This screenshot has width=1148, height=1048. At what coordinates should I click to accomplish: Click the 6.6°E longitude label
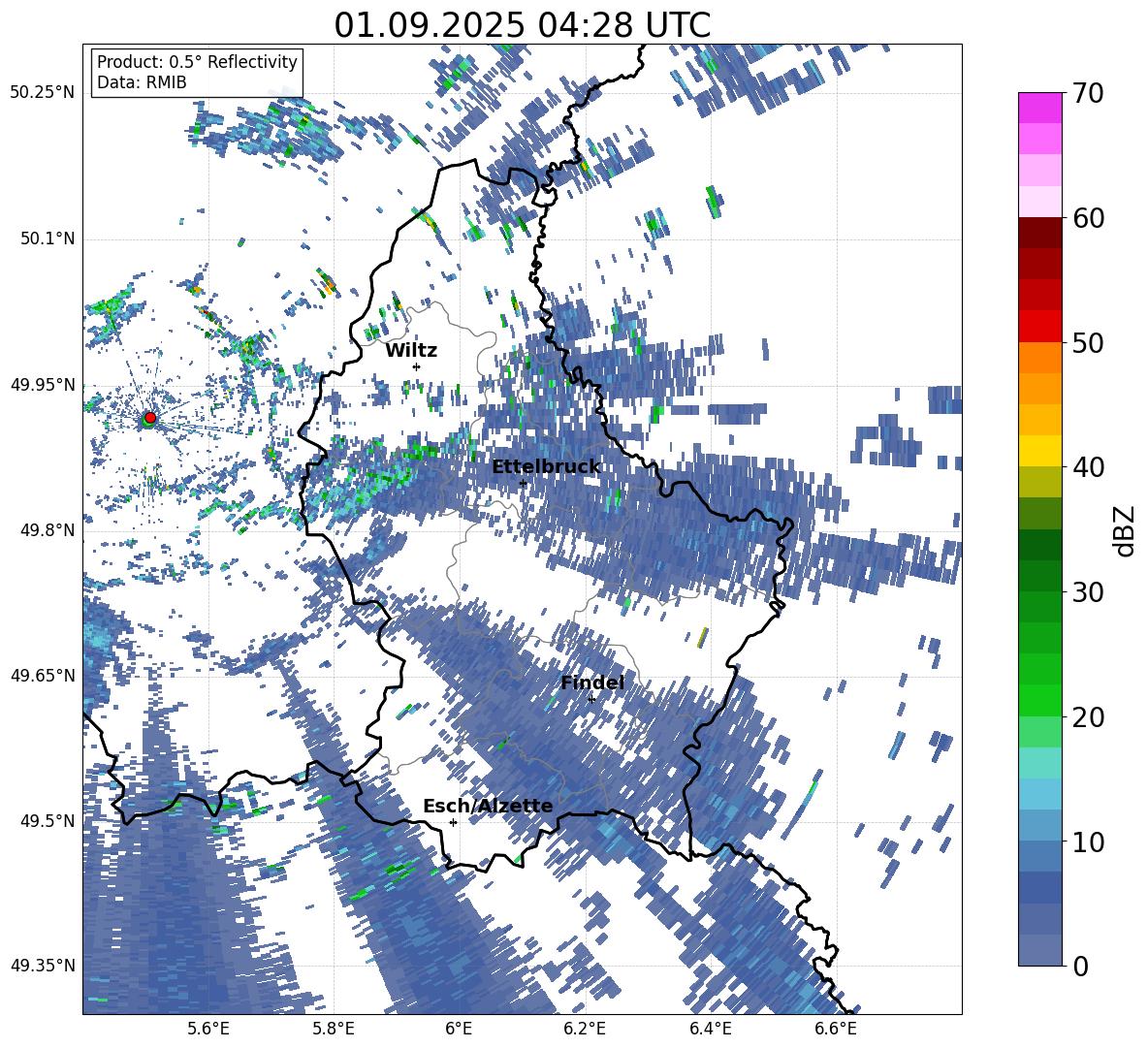tap(836, 1029)
